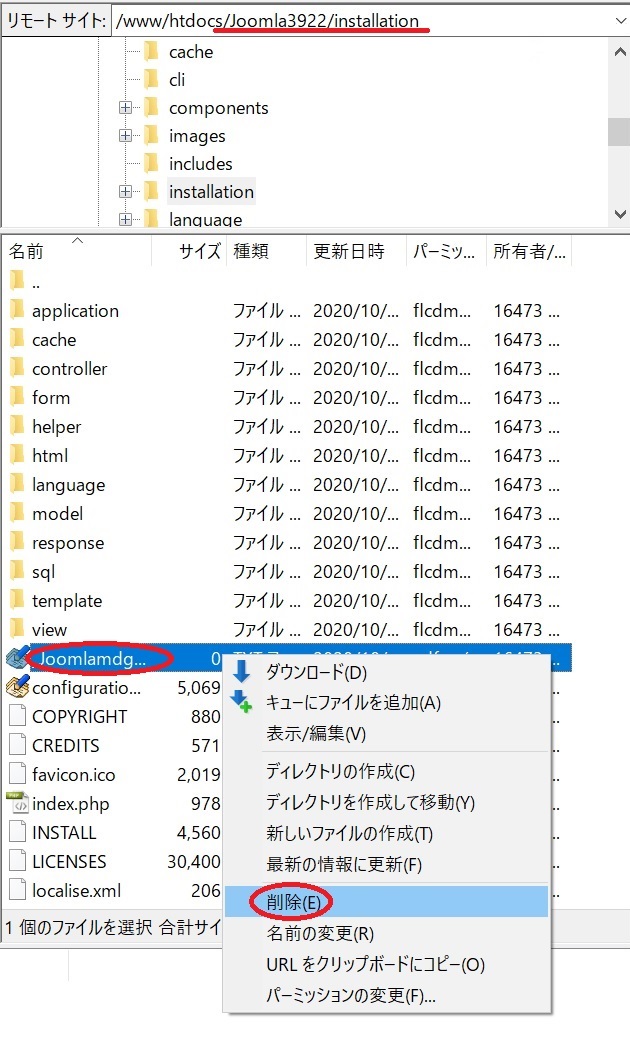Click the configuration file icon

17,687
